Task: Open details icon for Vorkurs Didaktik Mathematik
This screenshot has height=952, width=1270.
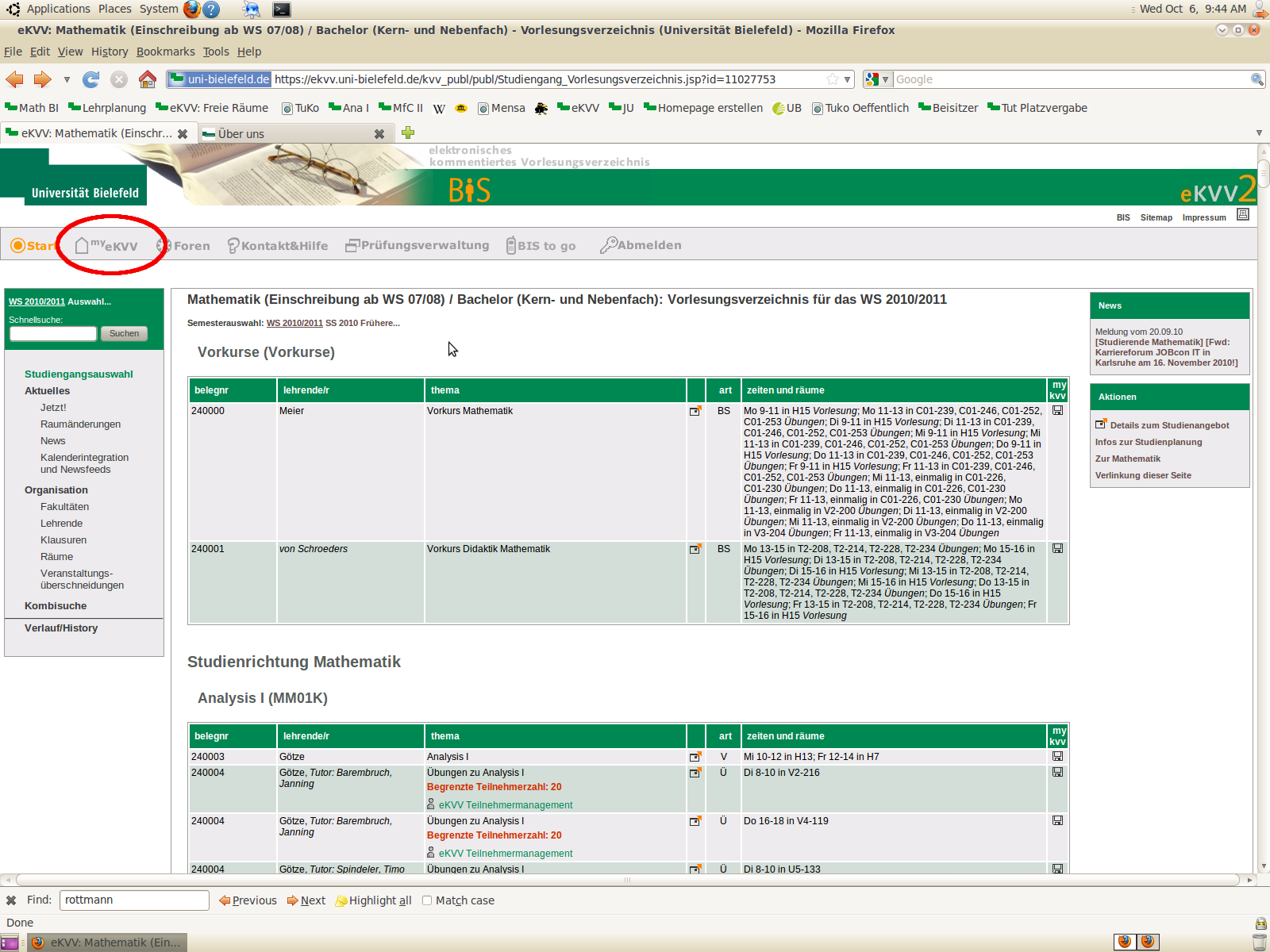Action: [x=695, y=549]
